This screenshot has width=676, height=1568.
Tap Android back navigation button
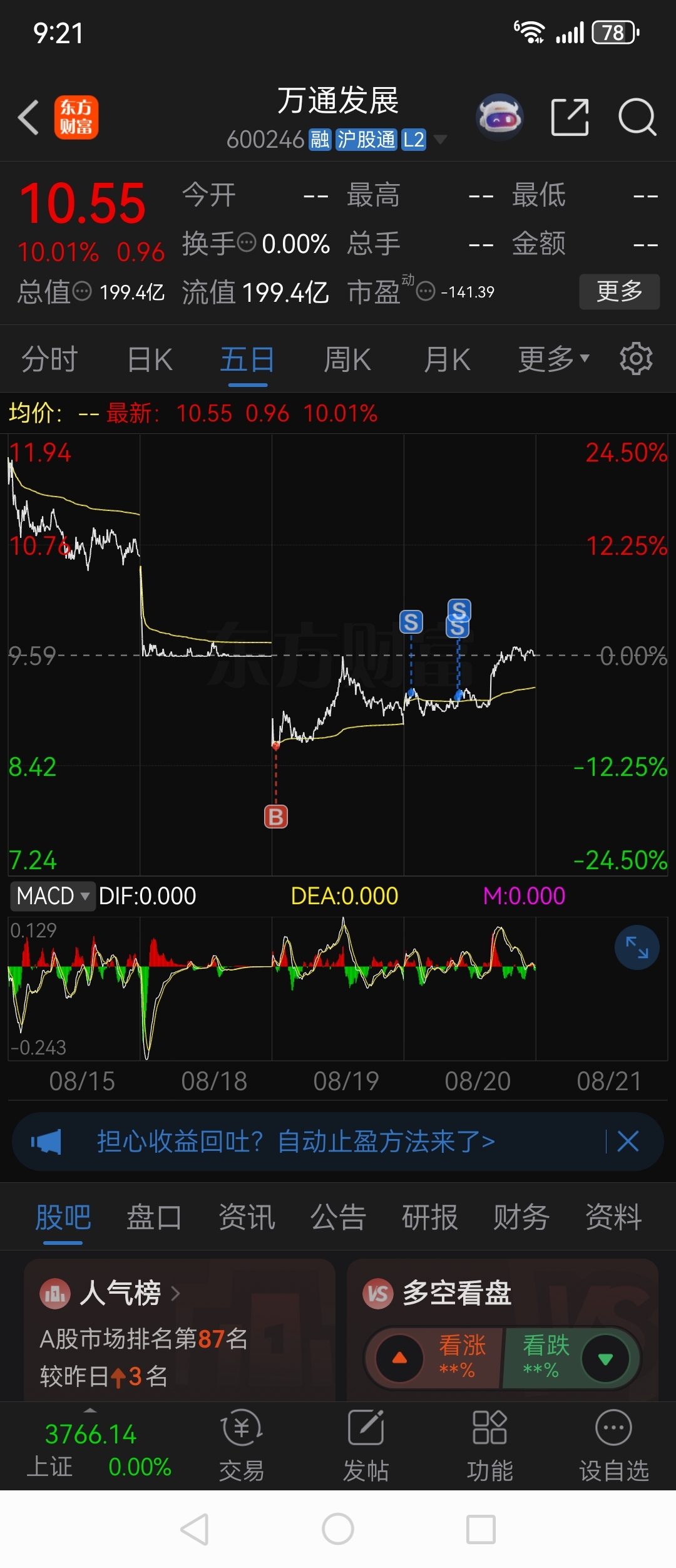pos(195,1530)
